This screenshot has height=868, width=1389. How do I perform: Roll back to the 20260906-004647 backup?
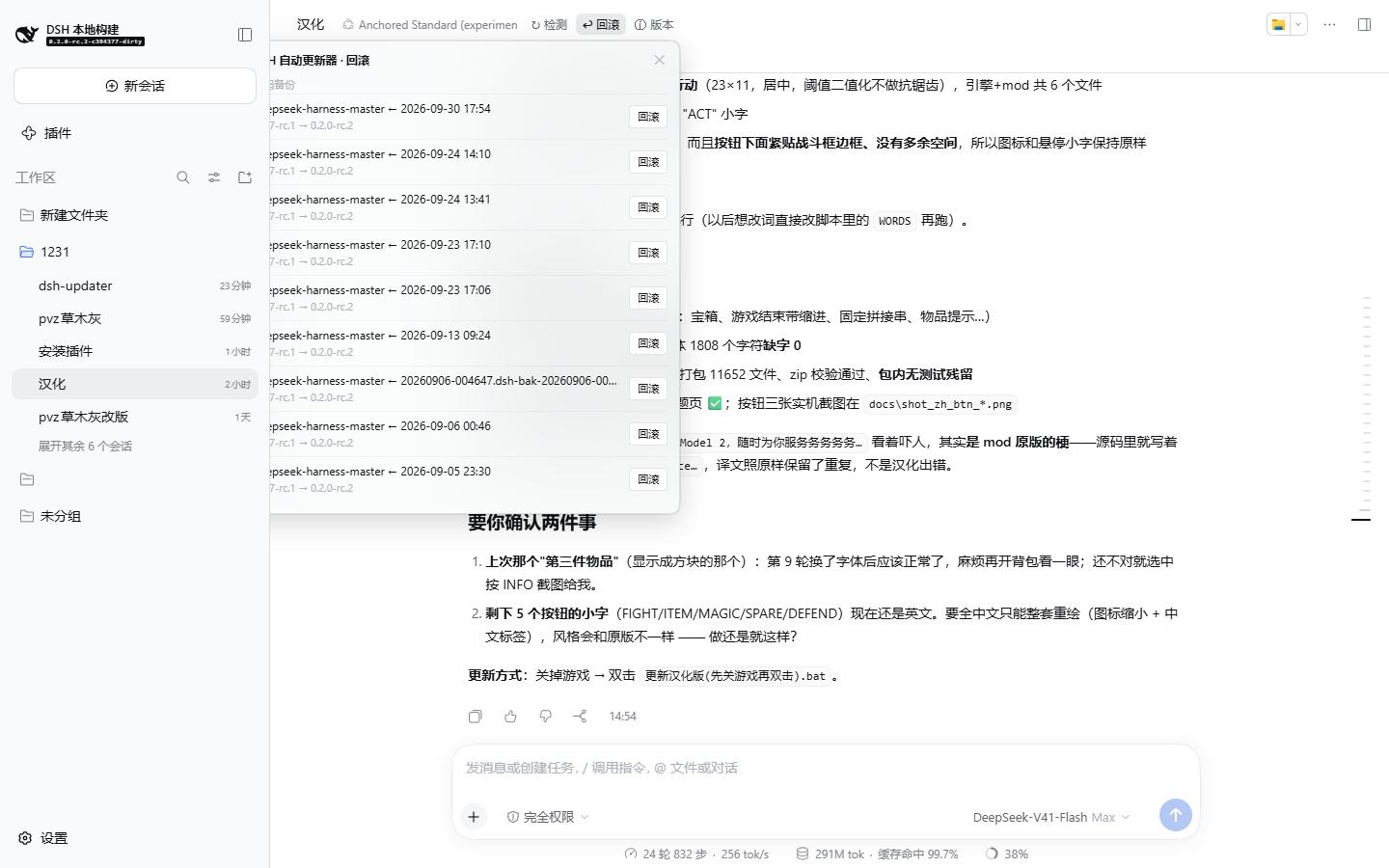[x=648, y=389]
